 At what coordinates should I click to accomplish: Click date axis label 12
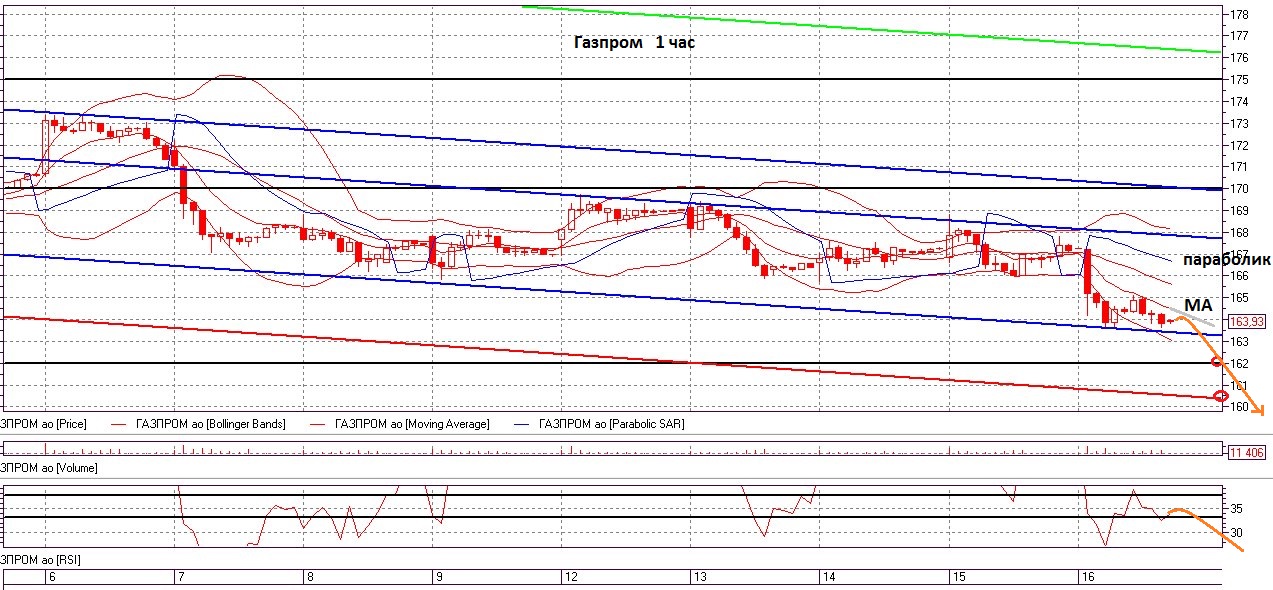(x=570, y=578)
